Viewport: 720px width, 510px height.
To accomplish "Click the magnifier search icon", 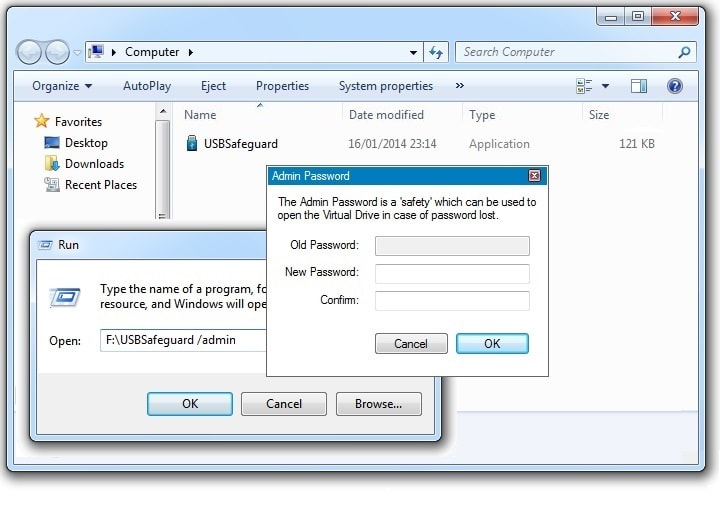I will tap(684, 52).
